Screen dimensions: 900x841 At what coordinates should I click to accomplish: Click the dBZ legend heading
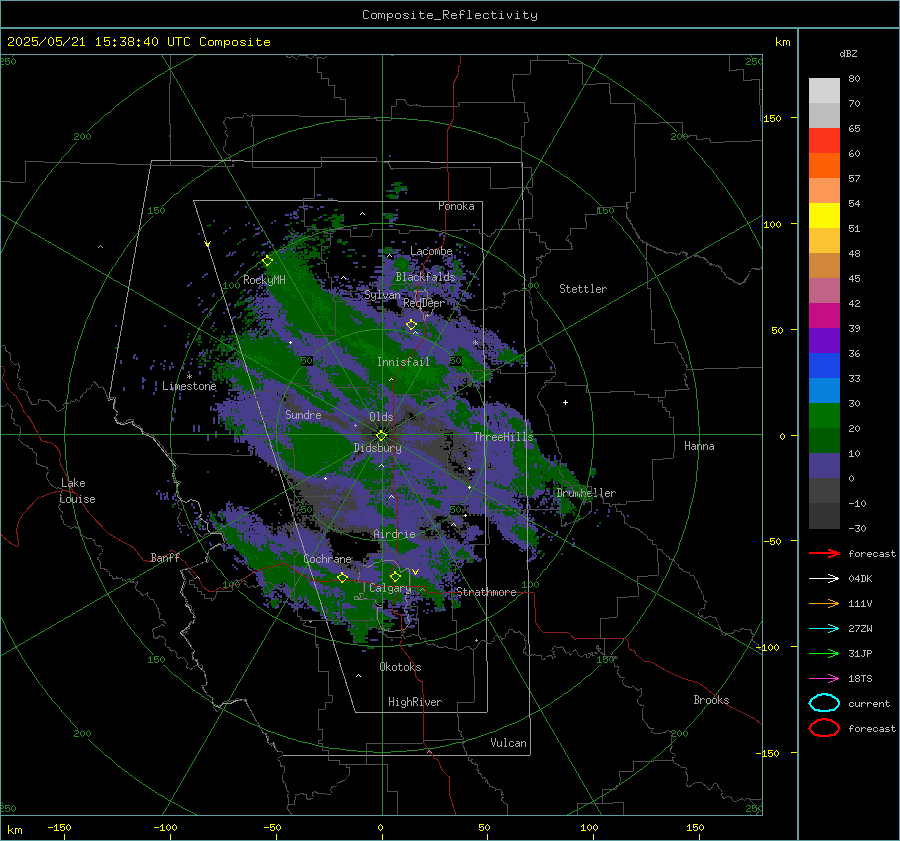point(848,53)
